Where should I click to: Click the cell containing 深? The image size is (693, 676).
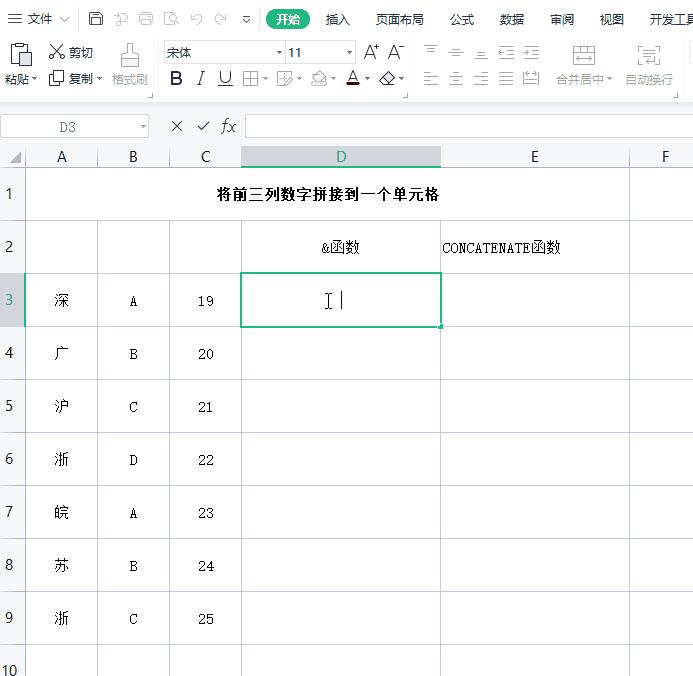point(61,300)
